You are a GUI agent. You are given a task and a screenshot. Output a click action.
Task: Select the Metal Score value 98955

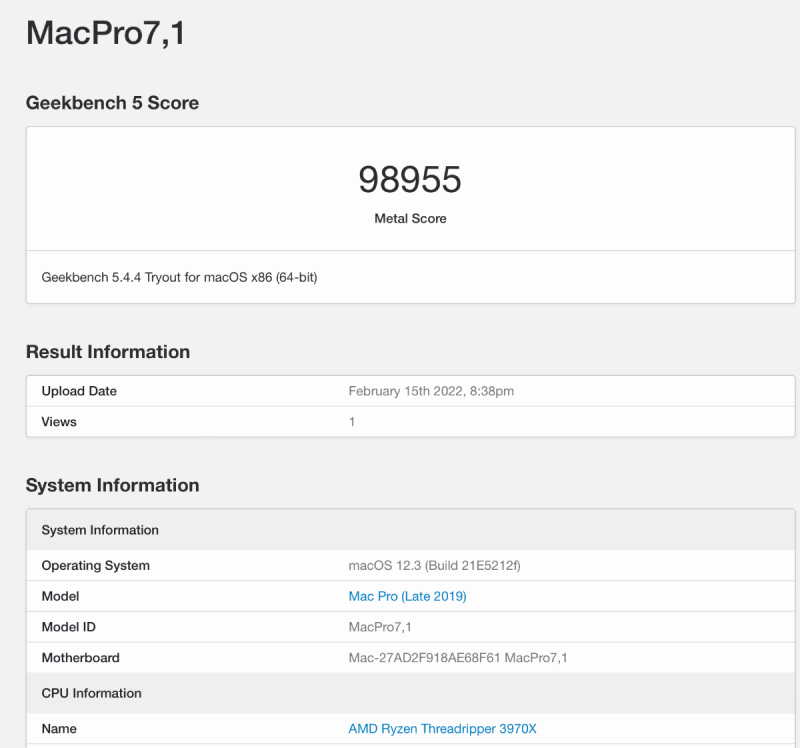tap(410, 180)
